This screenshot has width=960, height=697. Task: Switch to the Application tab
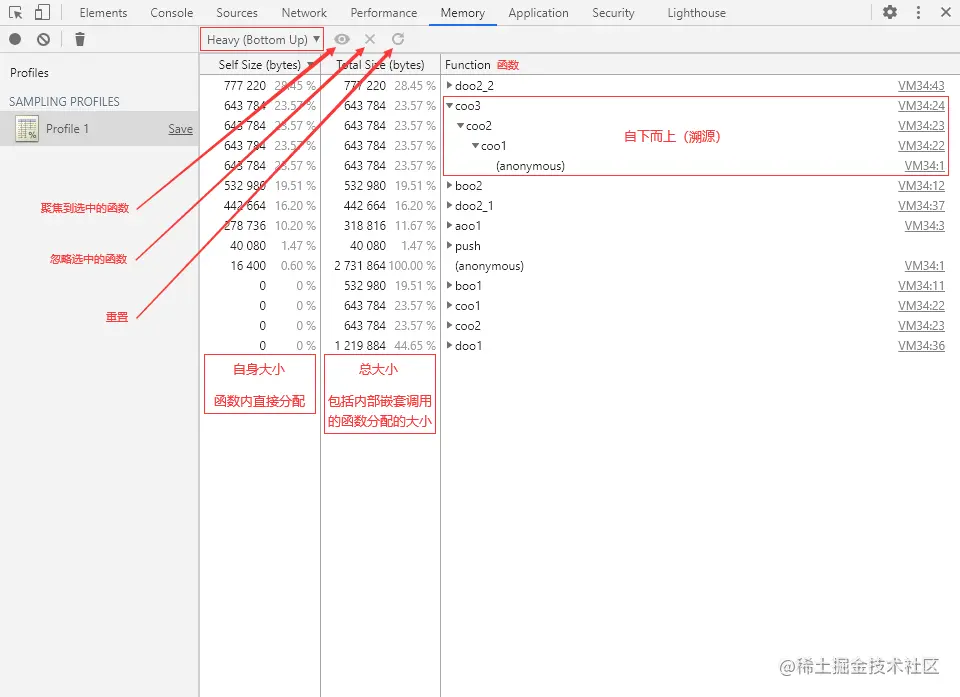[538, 13]
